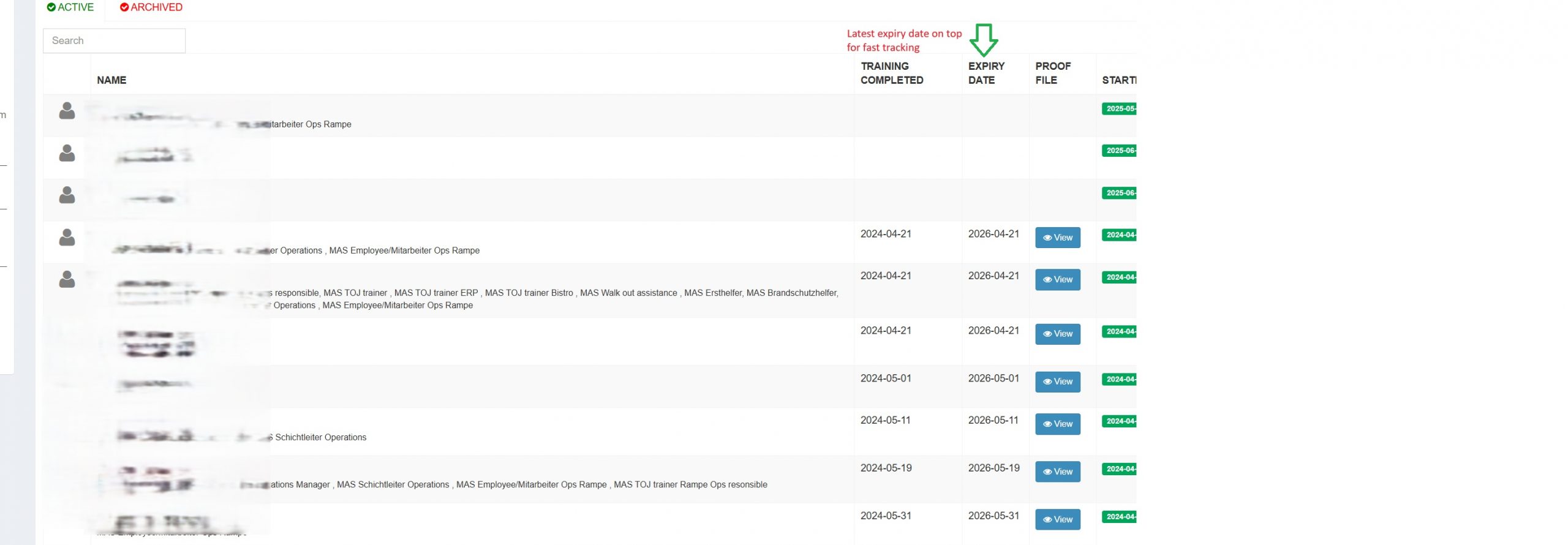
Task: Sort by the TRAINING COMPLETED column header
Action: click(891, 73)
